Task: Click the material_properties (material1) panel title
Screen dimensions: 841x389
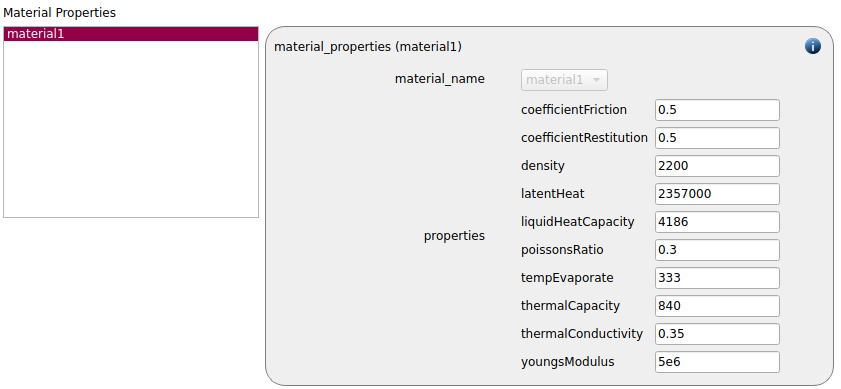Action: pyautogui.click(x=368, y=47)
